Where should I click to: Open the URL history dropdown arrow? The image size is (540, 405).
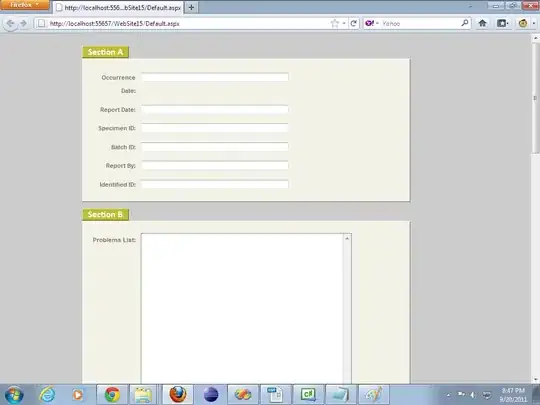point(344,23)
